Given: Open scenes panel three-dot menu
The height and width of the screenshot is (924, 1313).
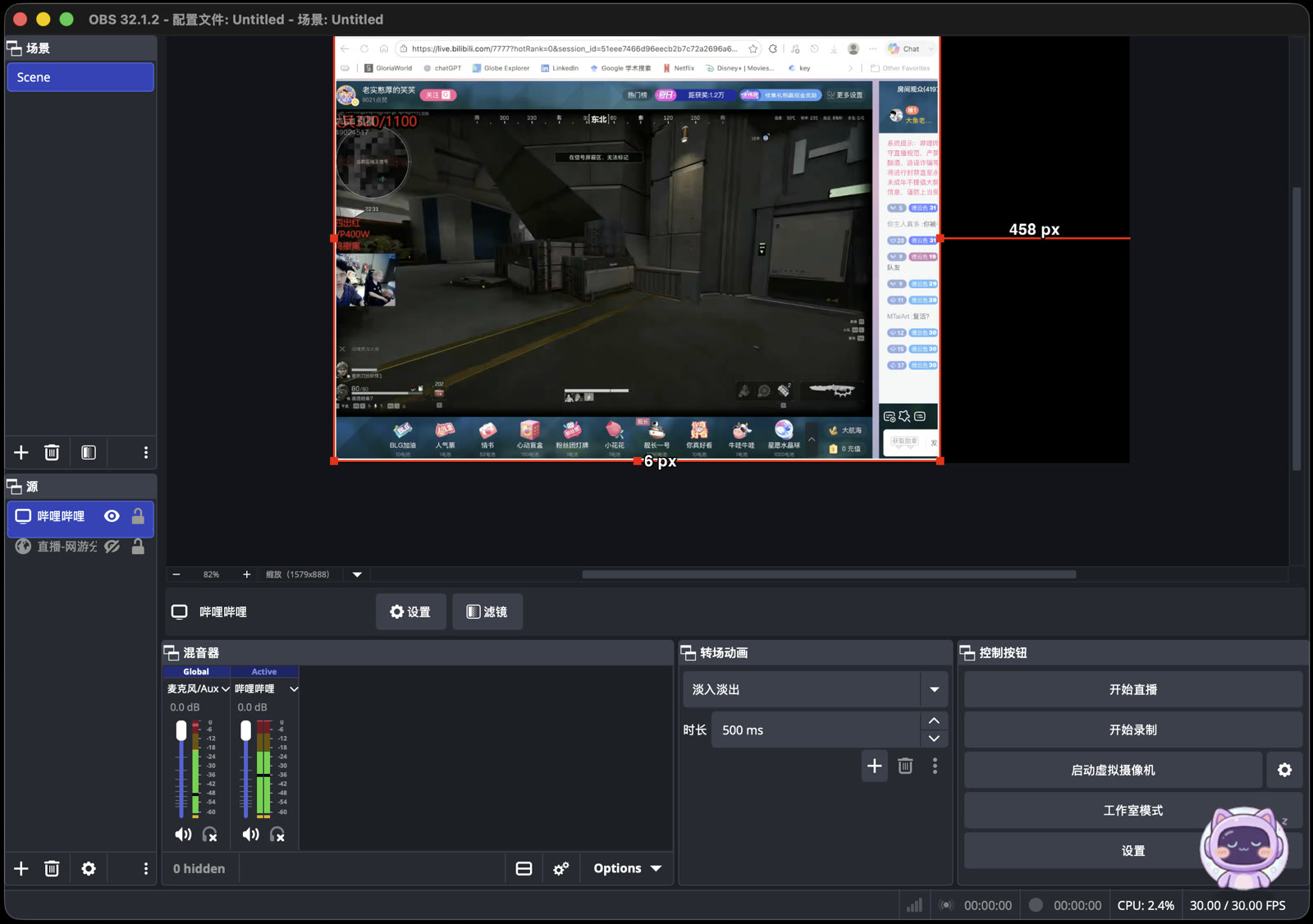Looking at the screenshot, I should 146,452.
